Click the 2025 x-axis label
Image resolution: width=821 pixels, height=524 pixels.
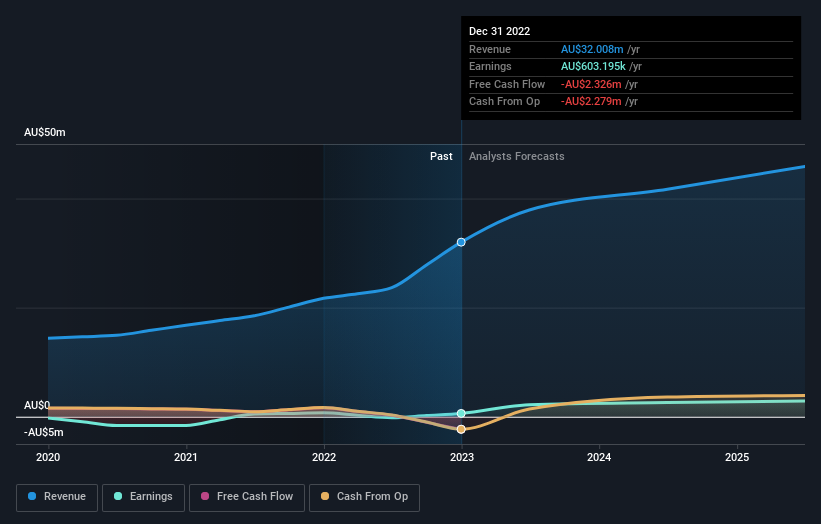pos(737,458)
